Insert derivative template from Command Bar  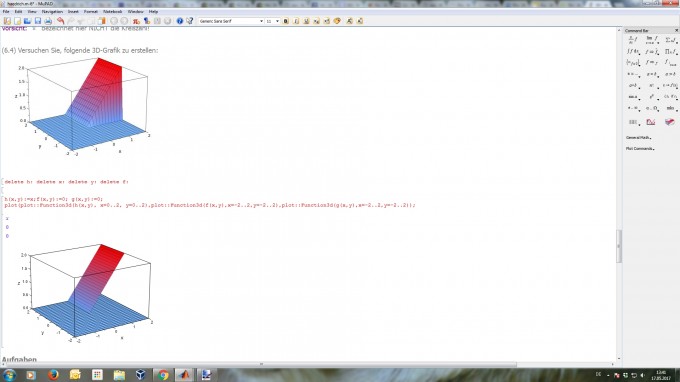(633, 40)
